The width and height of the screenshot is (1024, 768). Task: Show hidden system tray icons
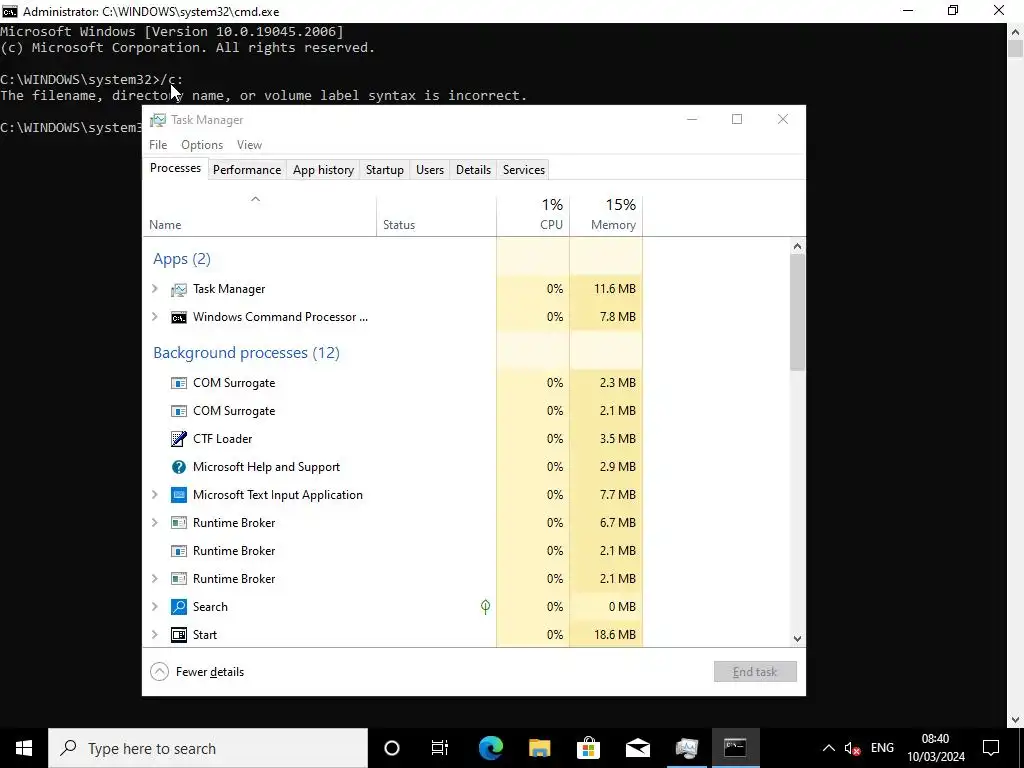point(828,748)
